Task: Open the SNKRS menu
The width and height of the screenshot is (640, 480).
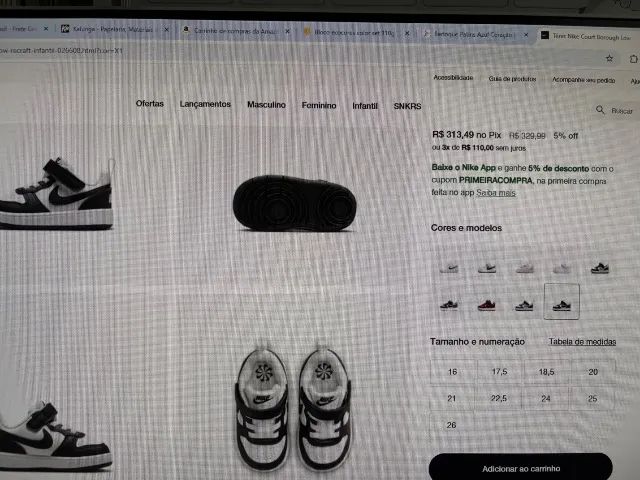Action: point(407,106)
